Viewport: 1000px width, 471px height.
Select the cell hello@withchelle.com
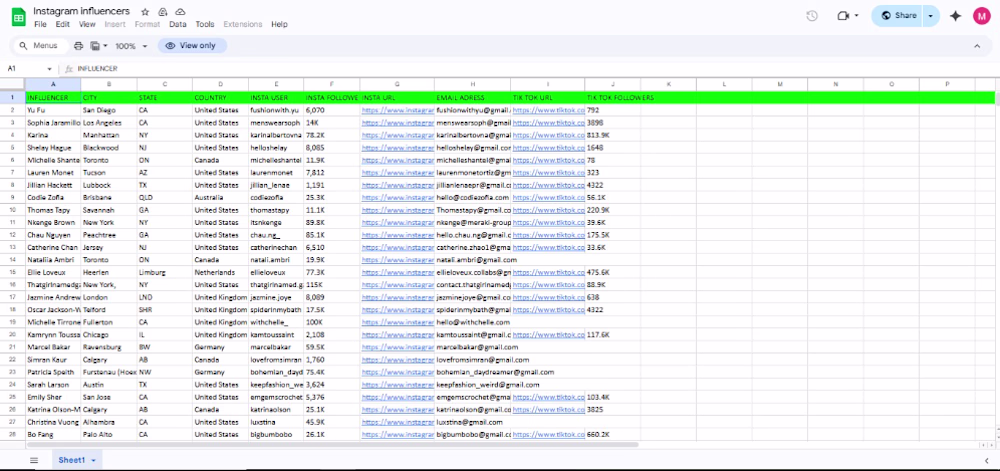coord(473,322)
